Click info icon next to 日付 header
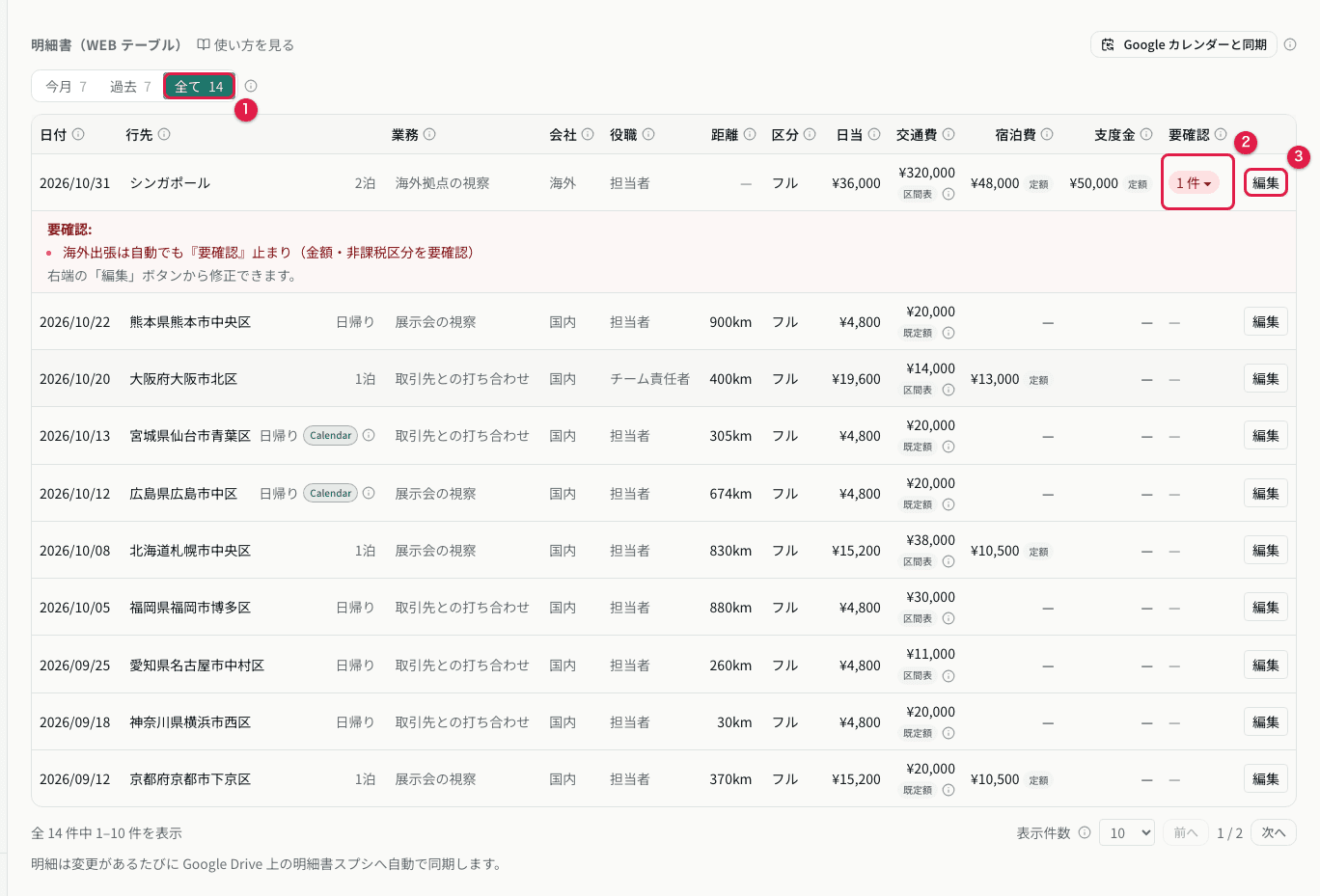 (78, 135)
